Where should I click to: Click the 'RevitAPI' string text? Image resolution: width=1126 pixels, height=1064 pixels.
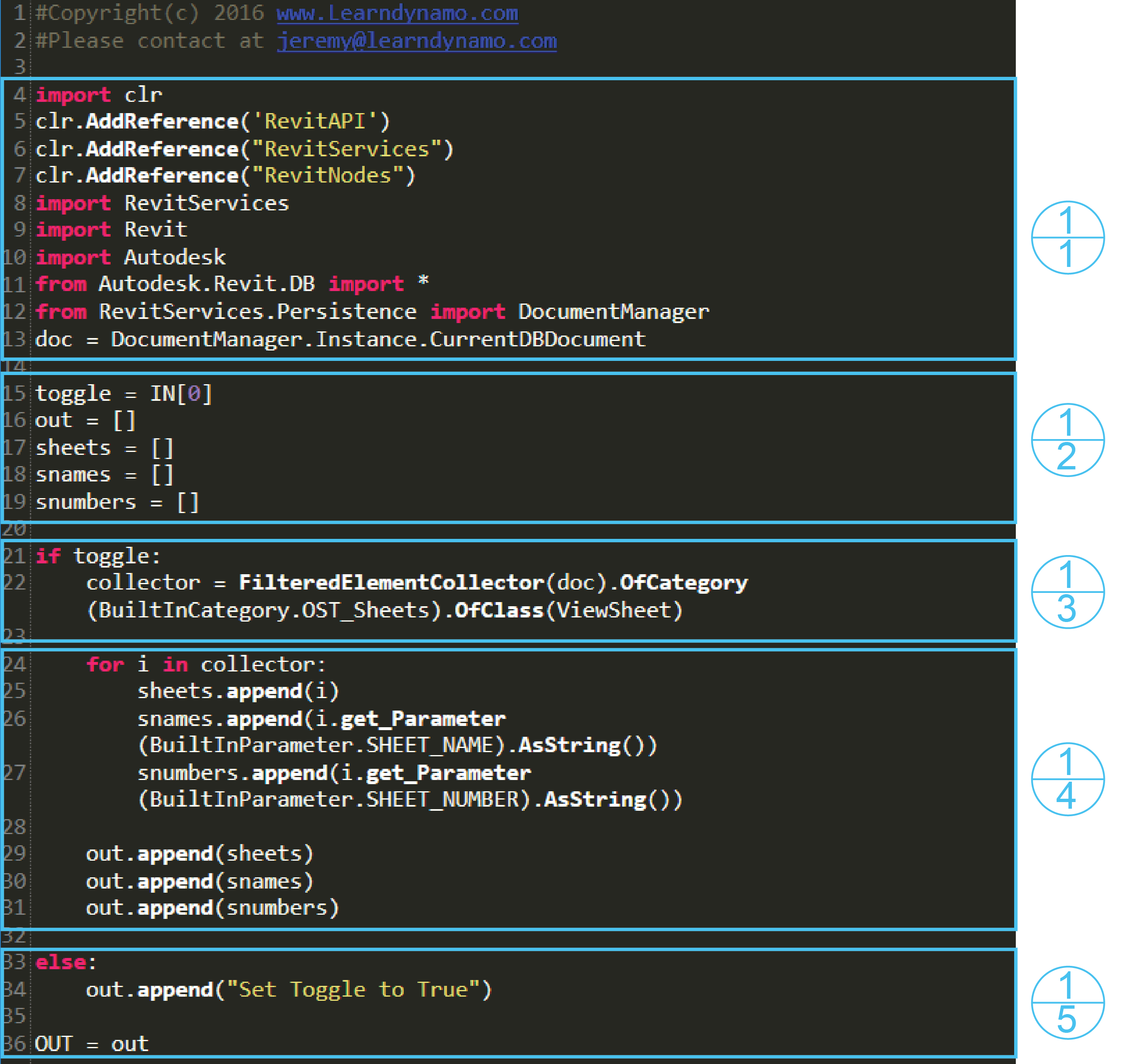pyautogui.click(x=316, y=121)
